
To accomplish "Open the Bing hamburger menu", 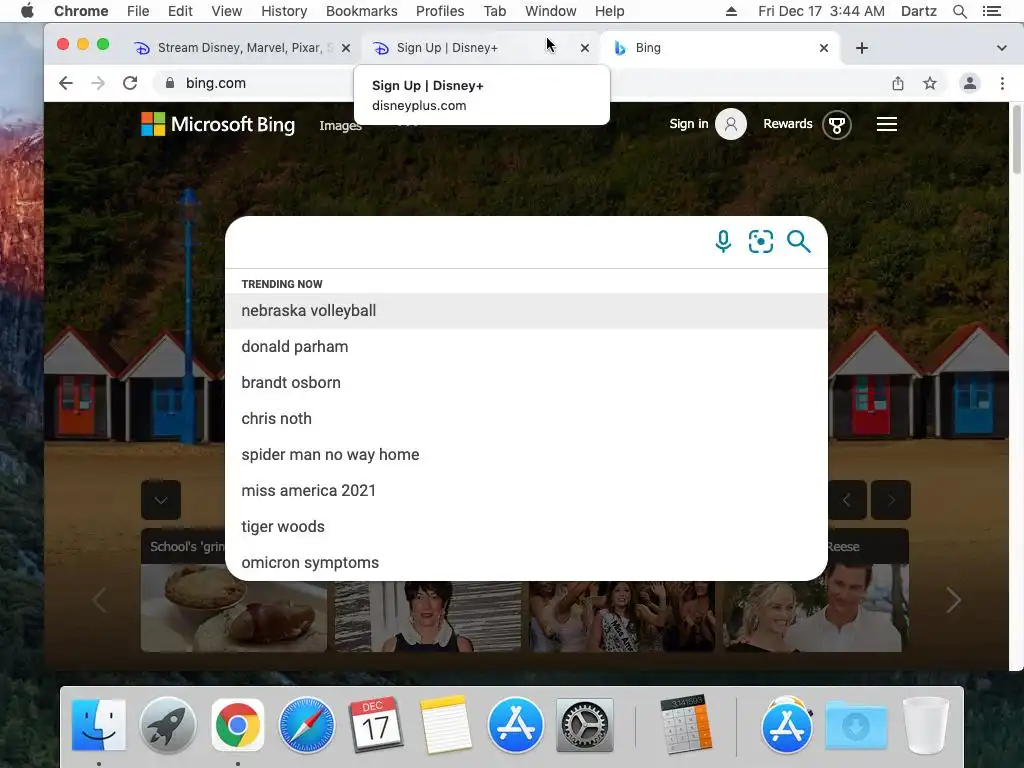I will pyautogui.click(x=886, y=124).
